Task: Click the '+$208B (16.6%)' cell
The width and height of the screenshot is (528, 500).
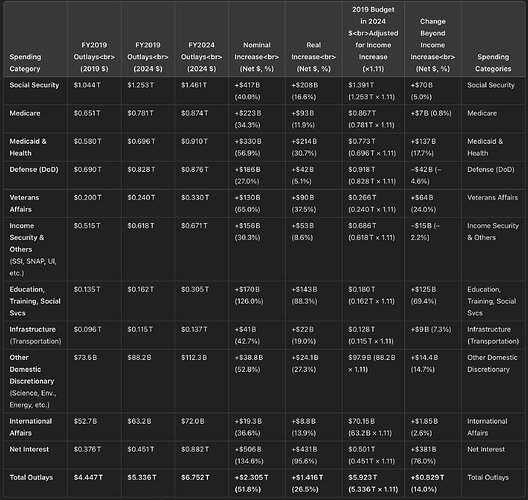Action: 304,91
